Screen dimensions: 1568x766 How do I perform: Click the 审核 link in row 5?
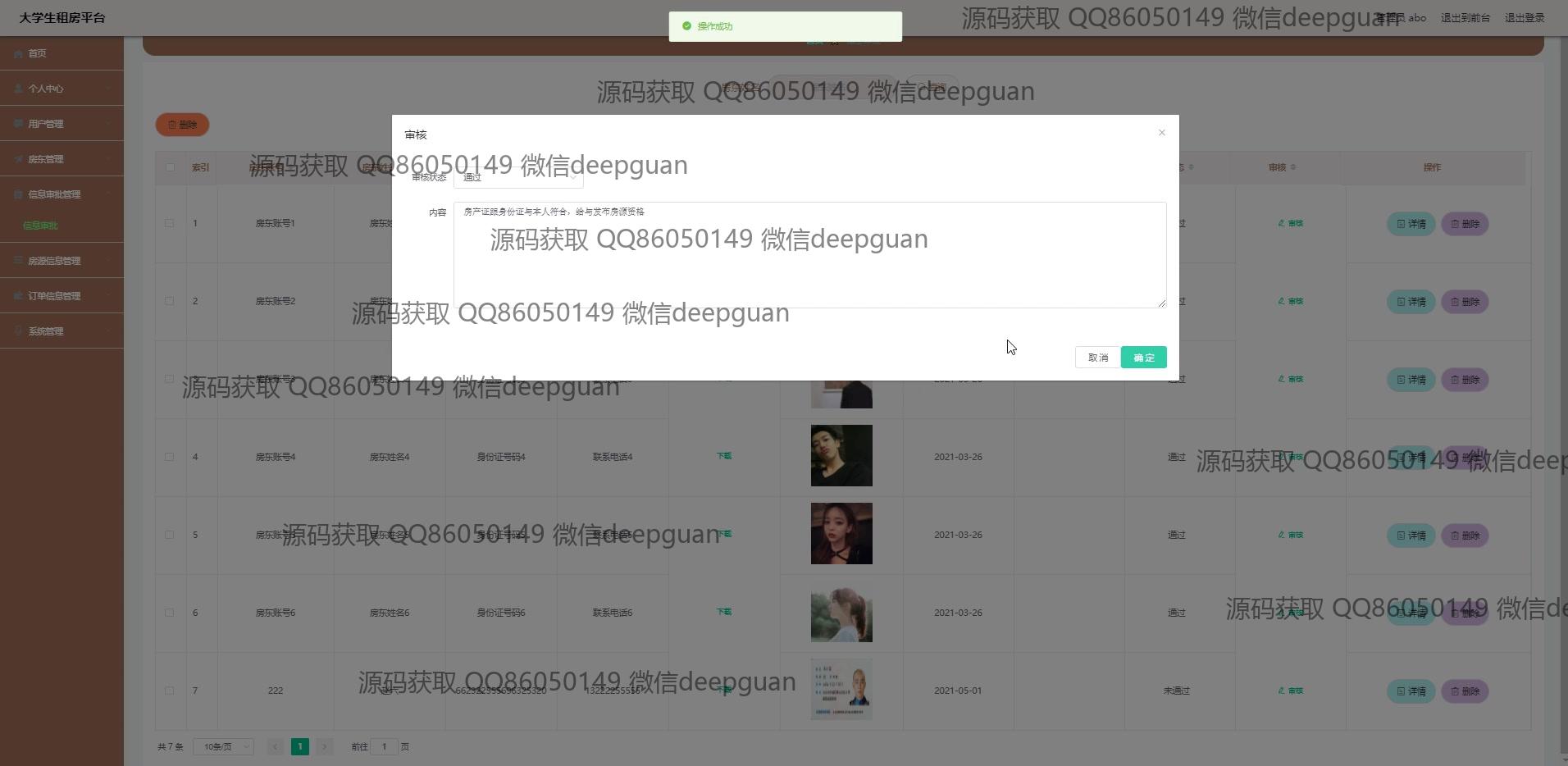tap(1291, 535)
